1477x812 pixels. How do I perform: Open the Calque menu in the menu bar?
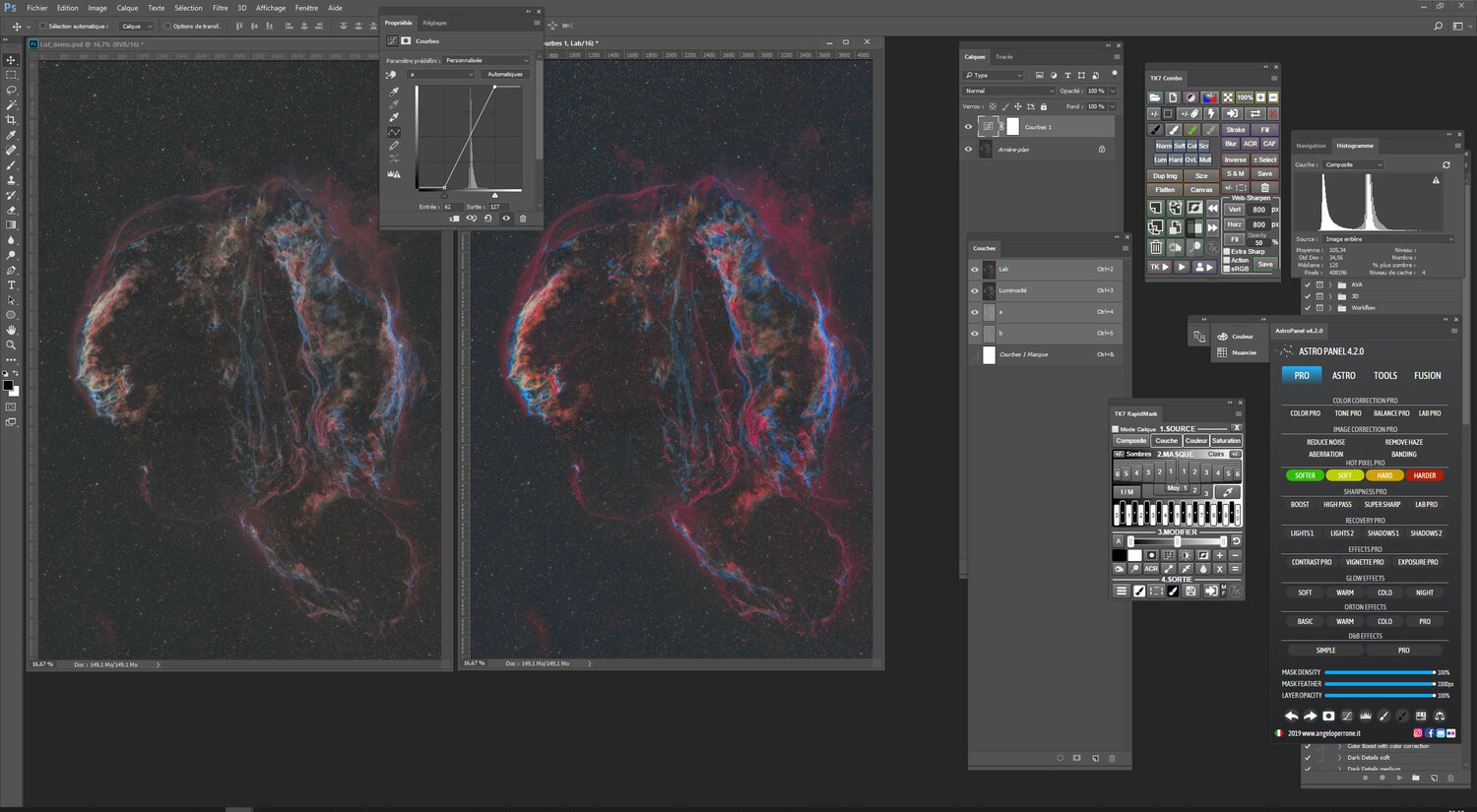(x=127, y=8)
